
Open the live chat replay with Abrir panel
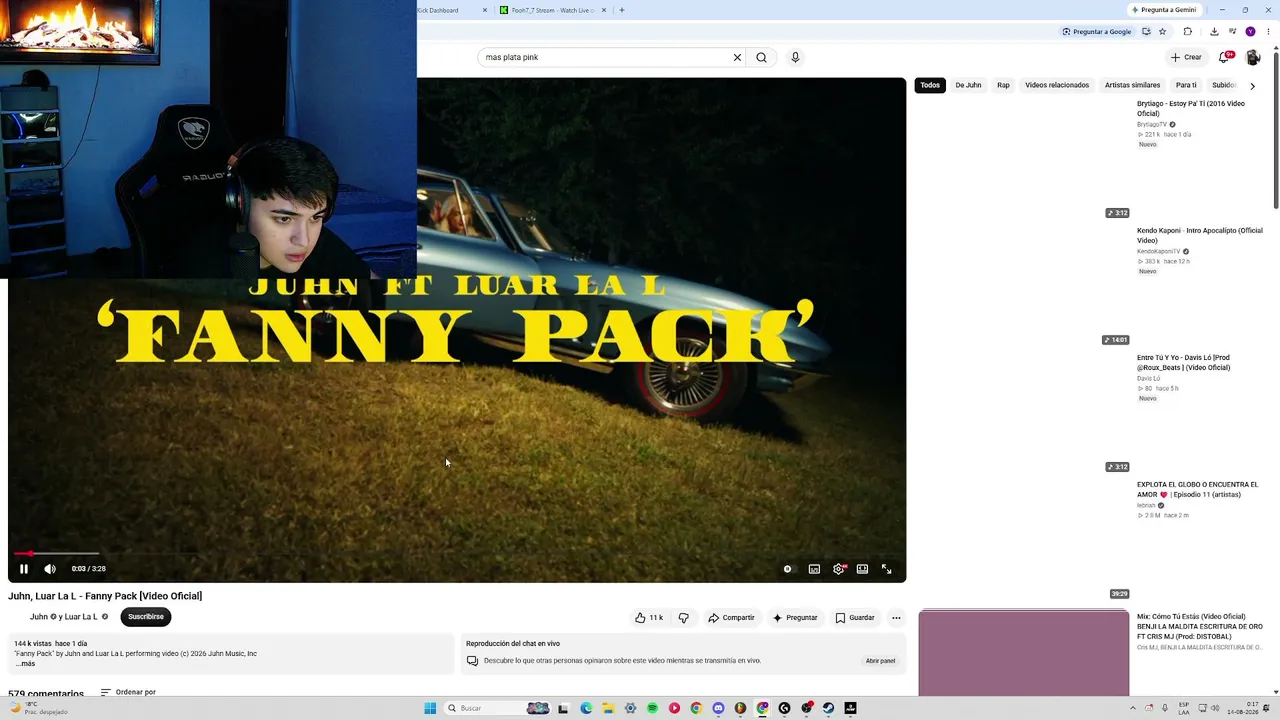click(880, 661)
